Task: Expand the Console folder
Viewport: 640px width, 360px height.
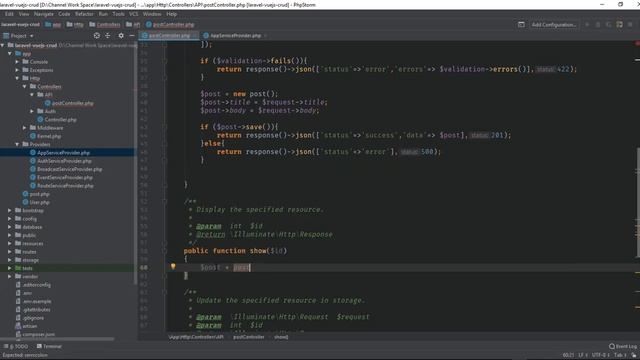Action: (17, 62)
